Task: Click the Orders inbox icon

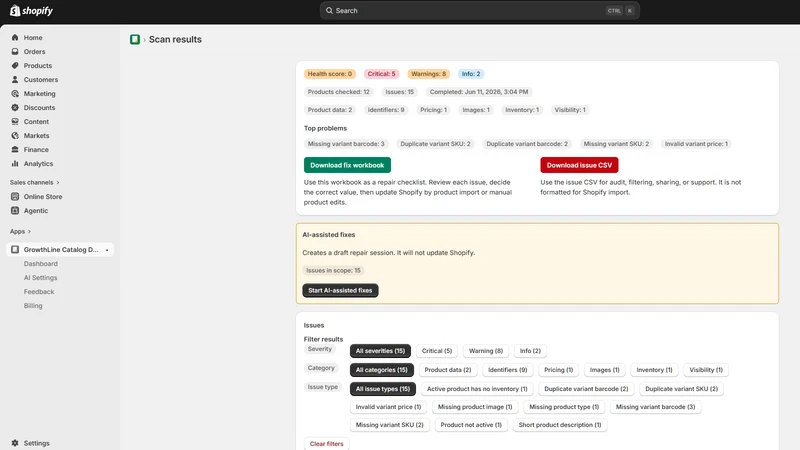Action: coord(15,52)
